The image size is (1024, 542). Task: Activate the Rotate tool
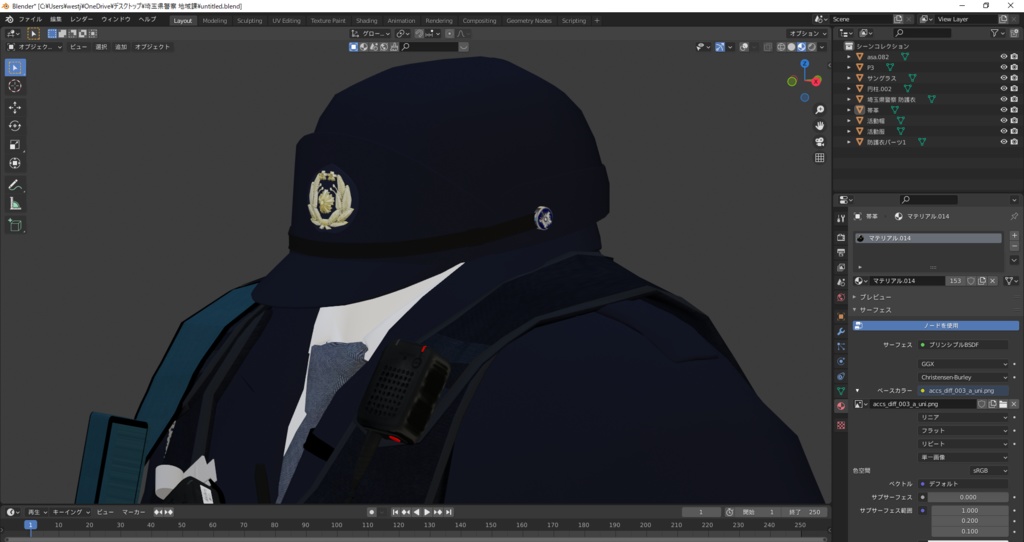point(15,126)
